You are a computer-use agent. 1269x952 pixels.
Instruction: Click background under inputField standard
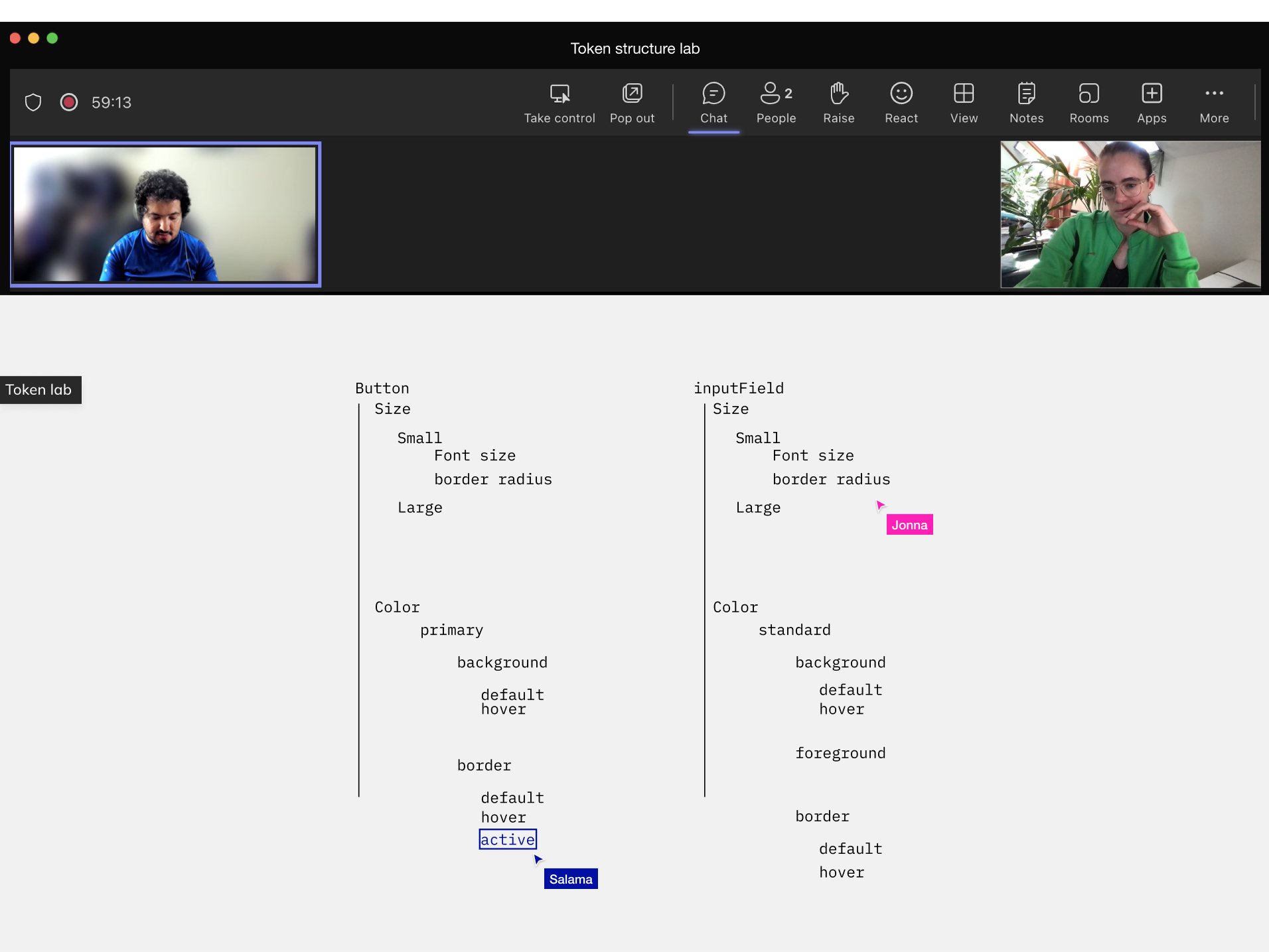pyautogui.click(x=840, y=662)
